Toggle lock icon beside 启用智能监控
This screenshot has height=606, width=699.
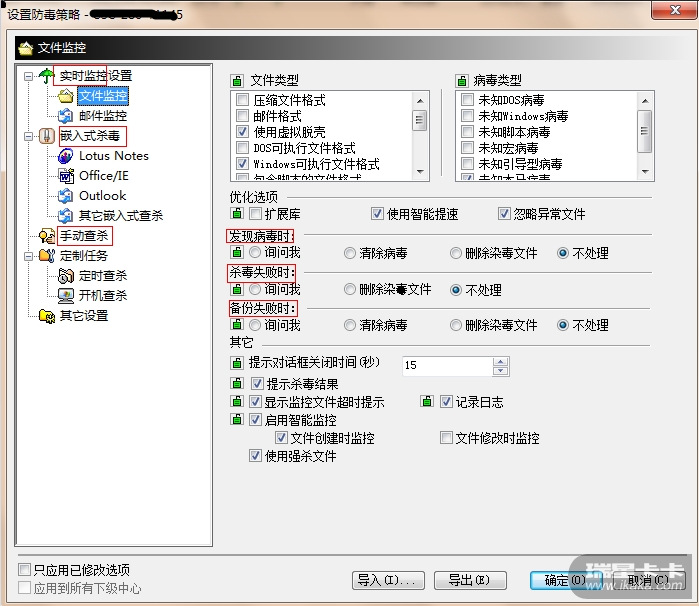pyautogui.click(x=237, y=420)
